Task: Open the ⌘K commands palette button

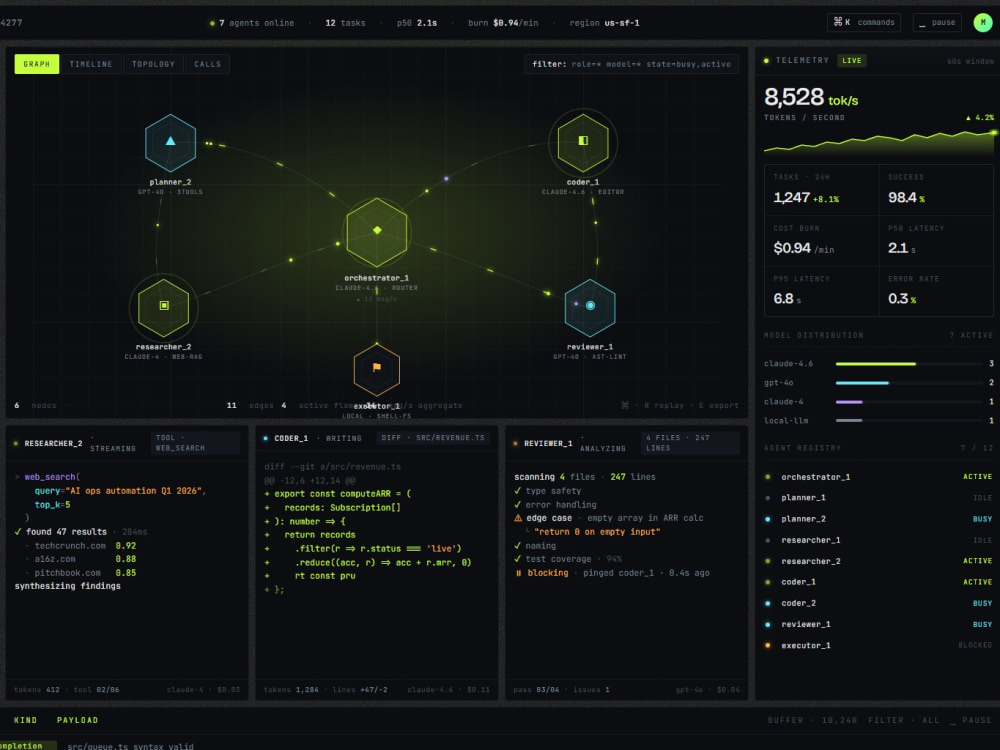Action: click(864, 22)
